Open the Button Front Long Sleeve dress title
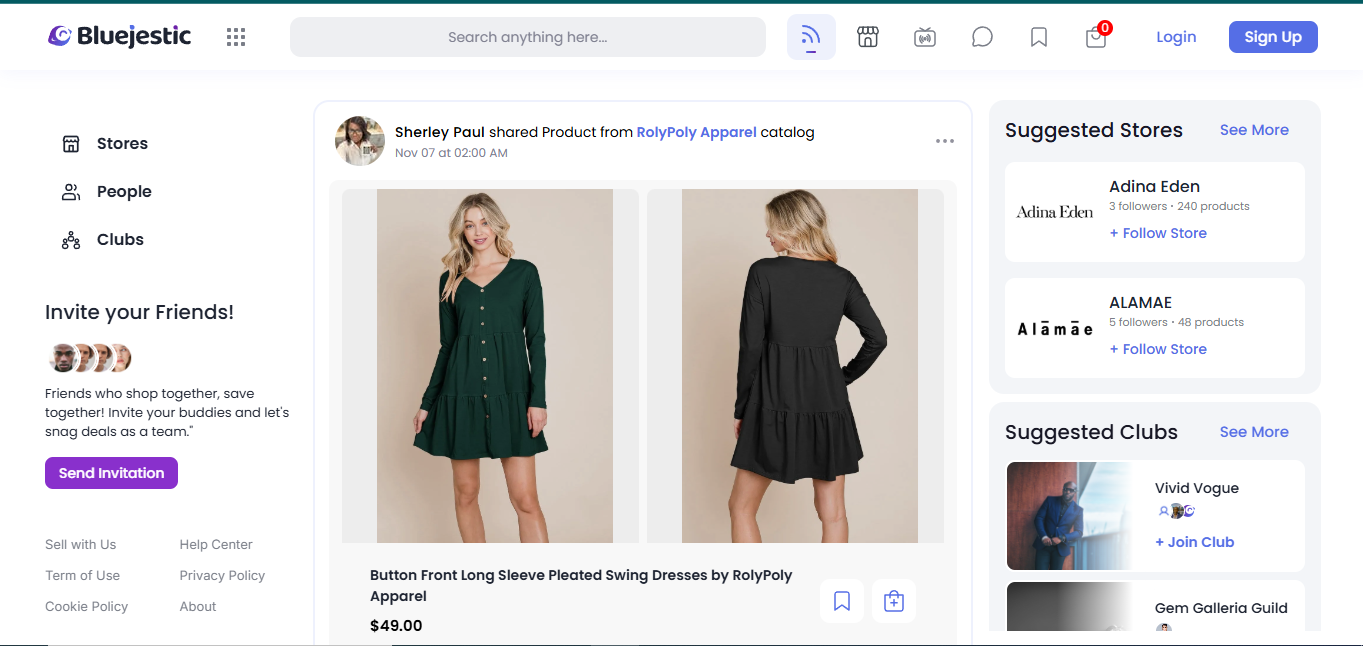The width and height of the screenshot is (1363, 646). [581, 586]
